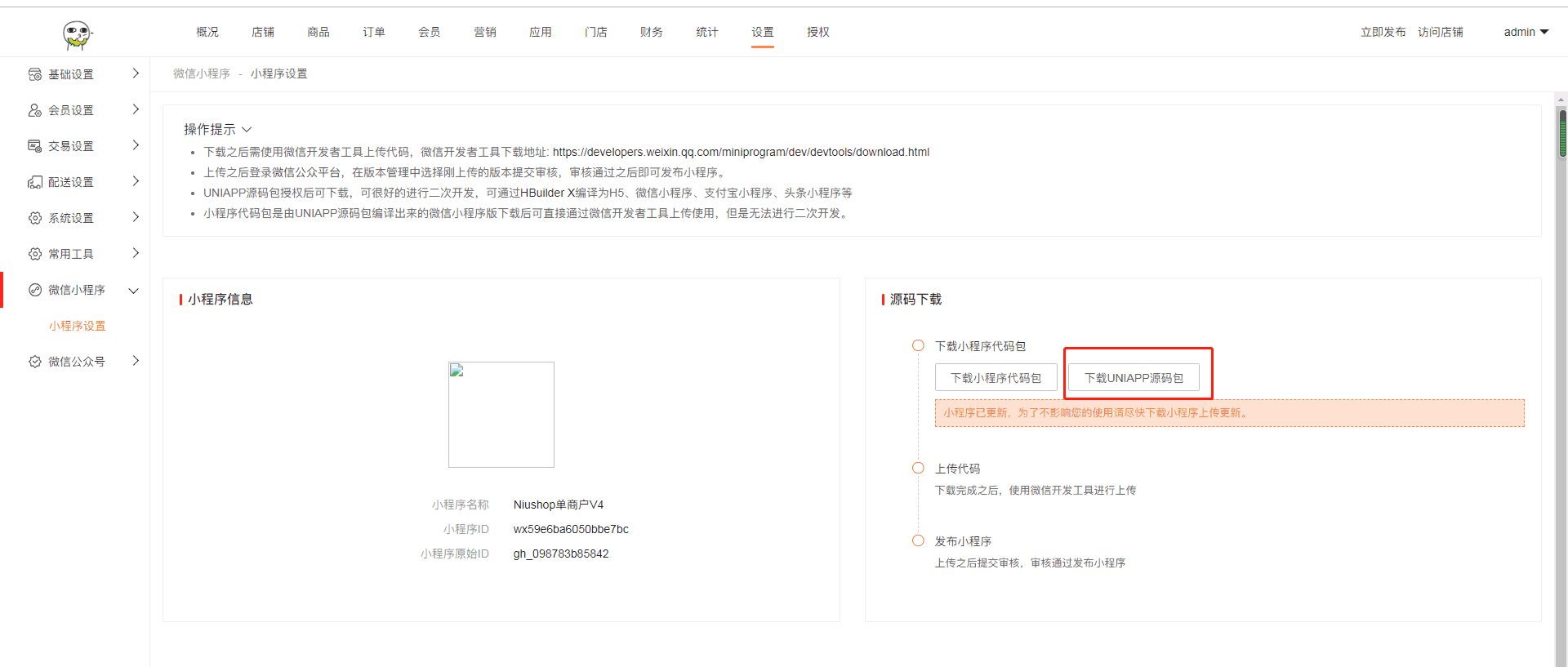This screenshot has width=1568, height=667.
Task: Click the 微信公众号 sidebar icon
Action: tap(35, 362)
